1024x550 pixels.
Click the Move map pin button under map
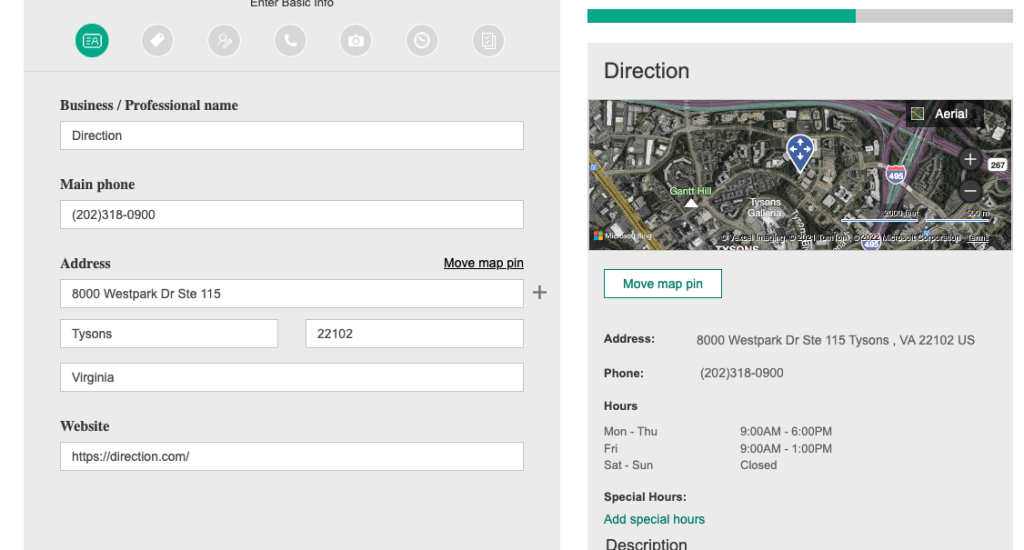662,284
